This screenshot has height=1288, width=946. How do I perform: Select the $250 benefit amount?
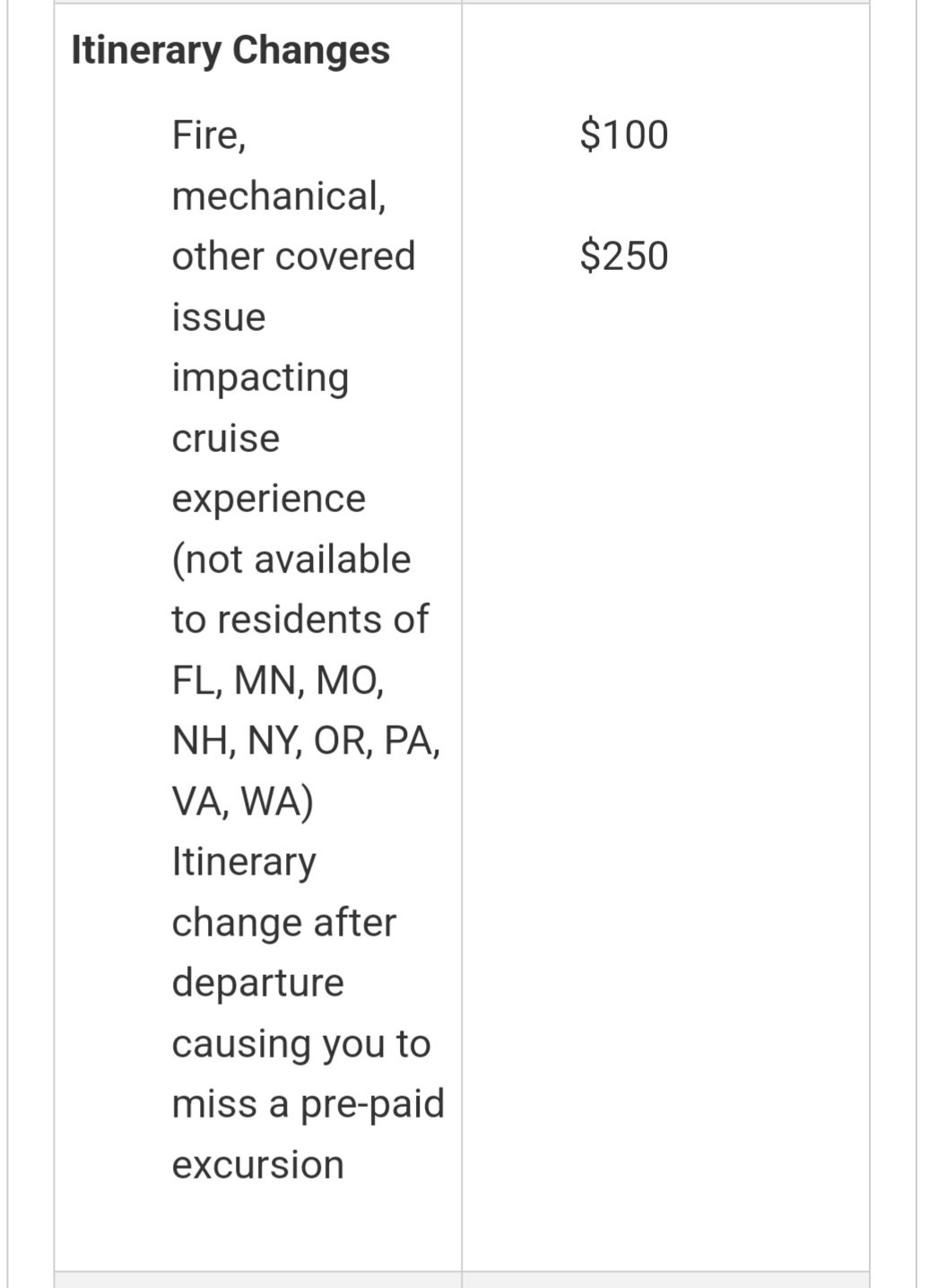pyautogui.click(x=624, y=256)
